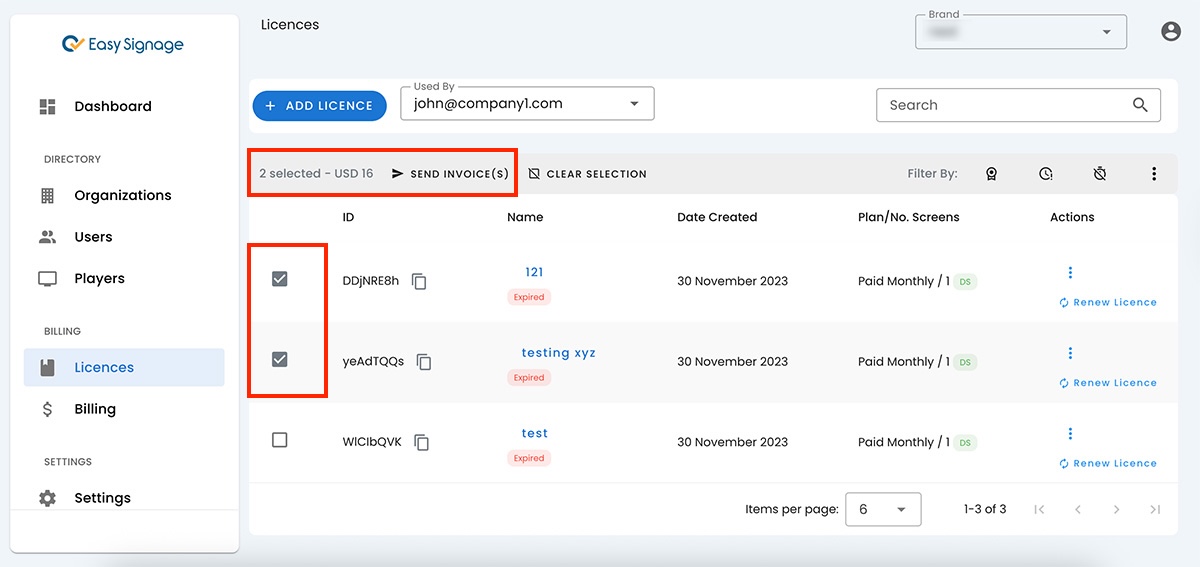1200x567 pixels.
Task: Copy the WlCIbQVK licence ID
Action: [422, 442]
